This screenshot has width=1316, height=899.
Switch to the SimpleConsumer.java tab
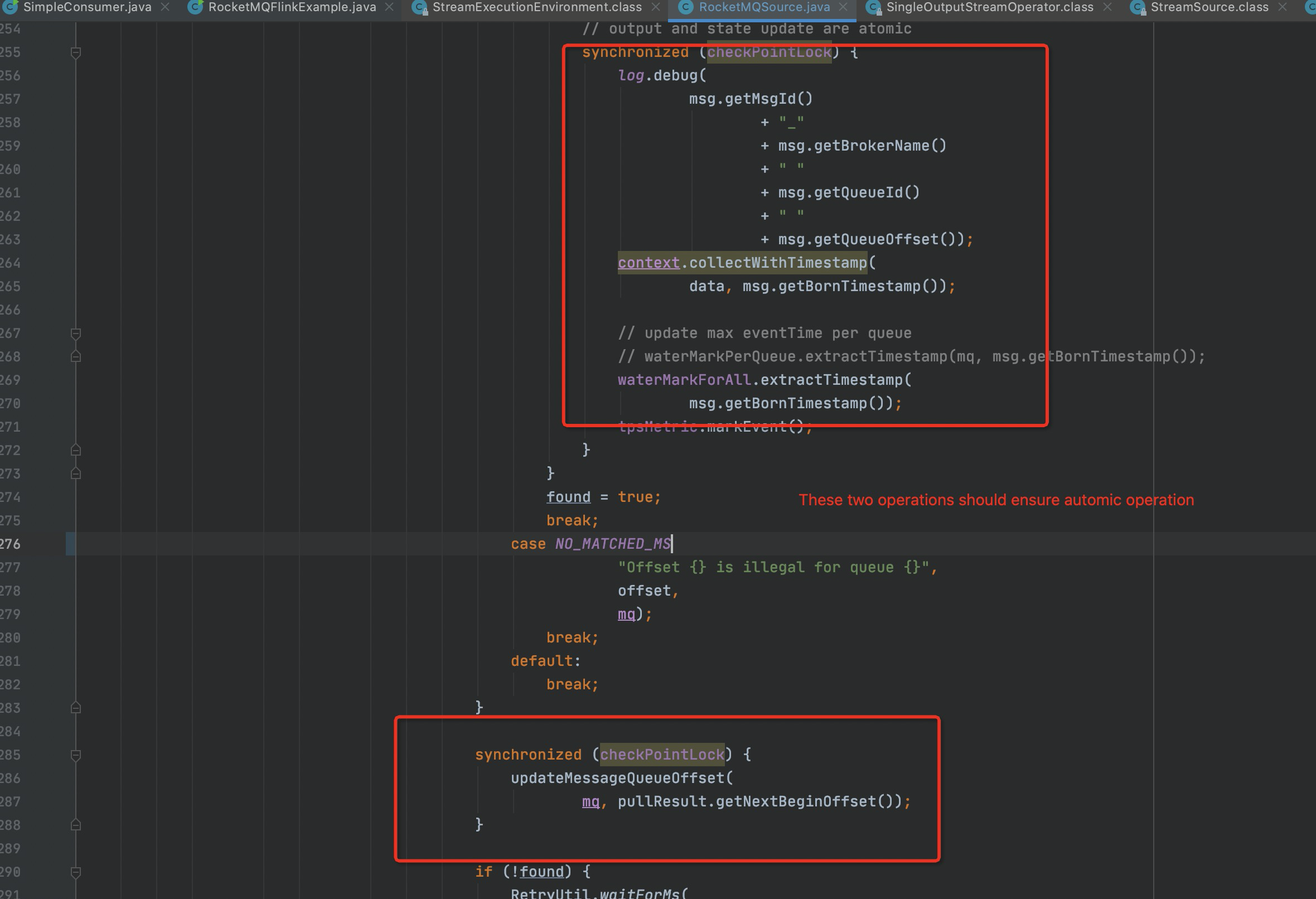[87, 7]
